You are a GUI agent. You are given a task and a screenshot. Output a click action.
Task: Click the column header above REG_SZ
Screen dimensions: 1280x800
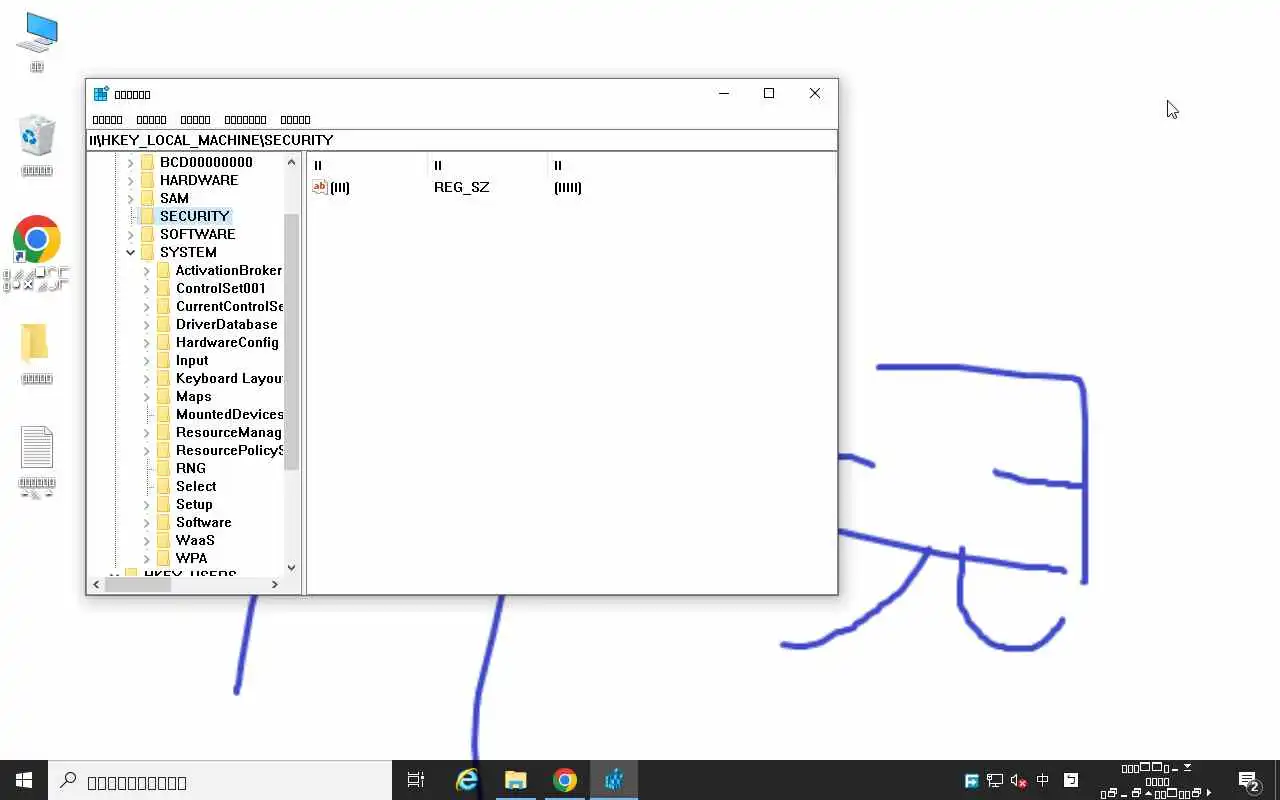488,165
